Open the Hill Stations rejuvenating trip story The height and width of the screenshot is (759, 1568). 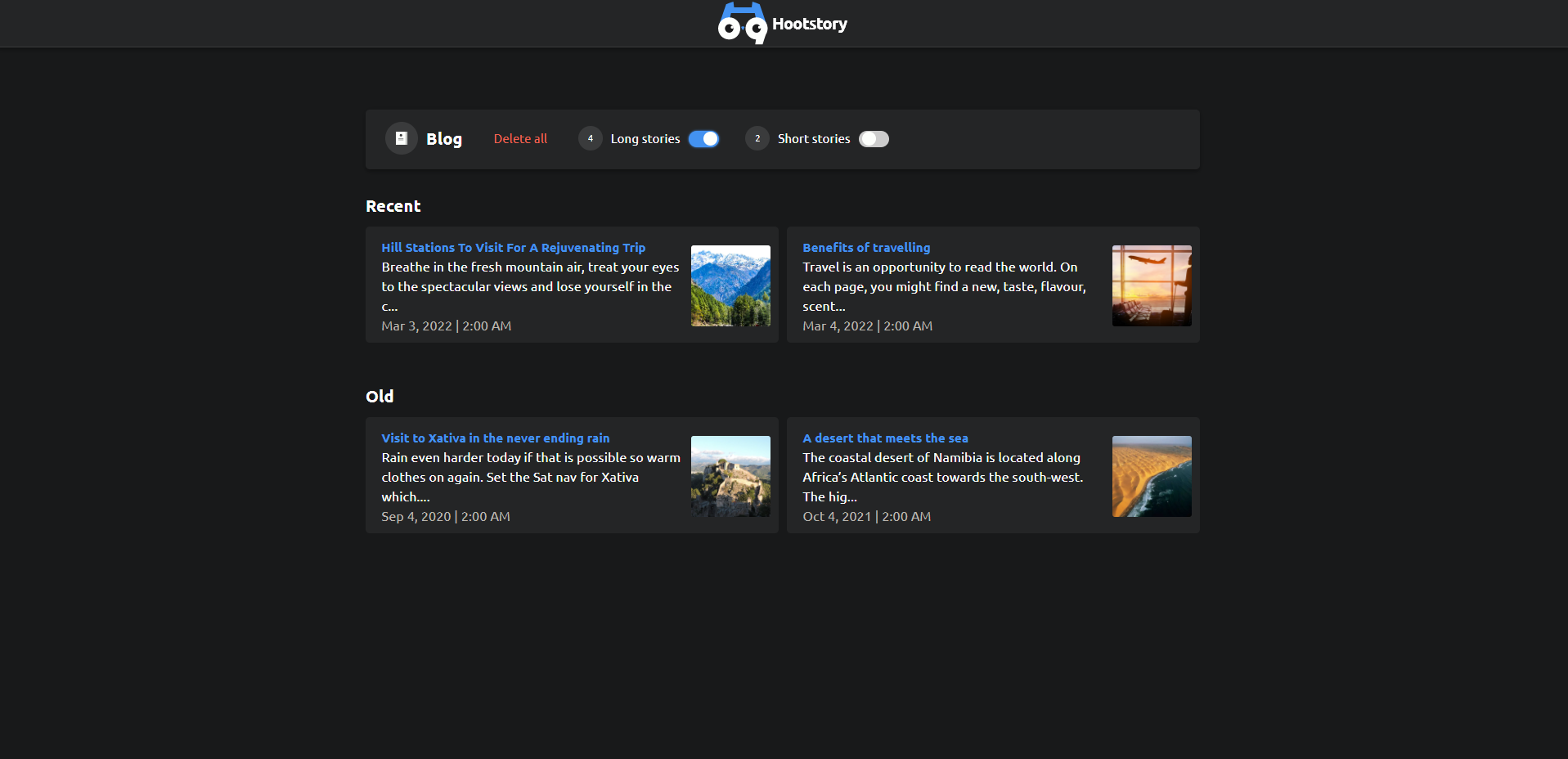[x=513, y=248]
